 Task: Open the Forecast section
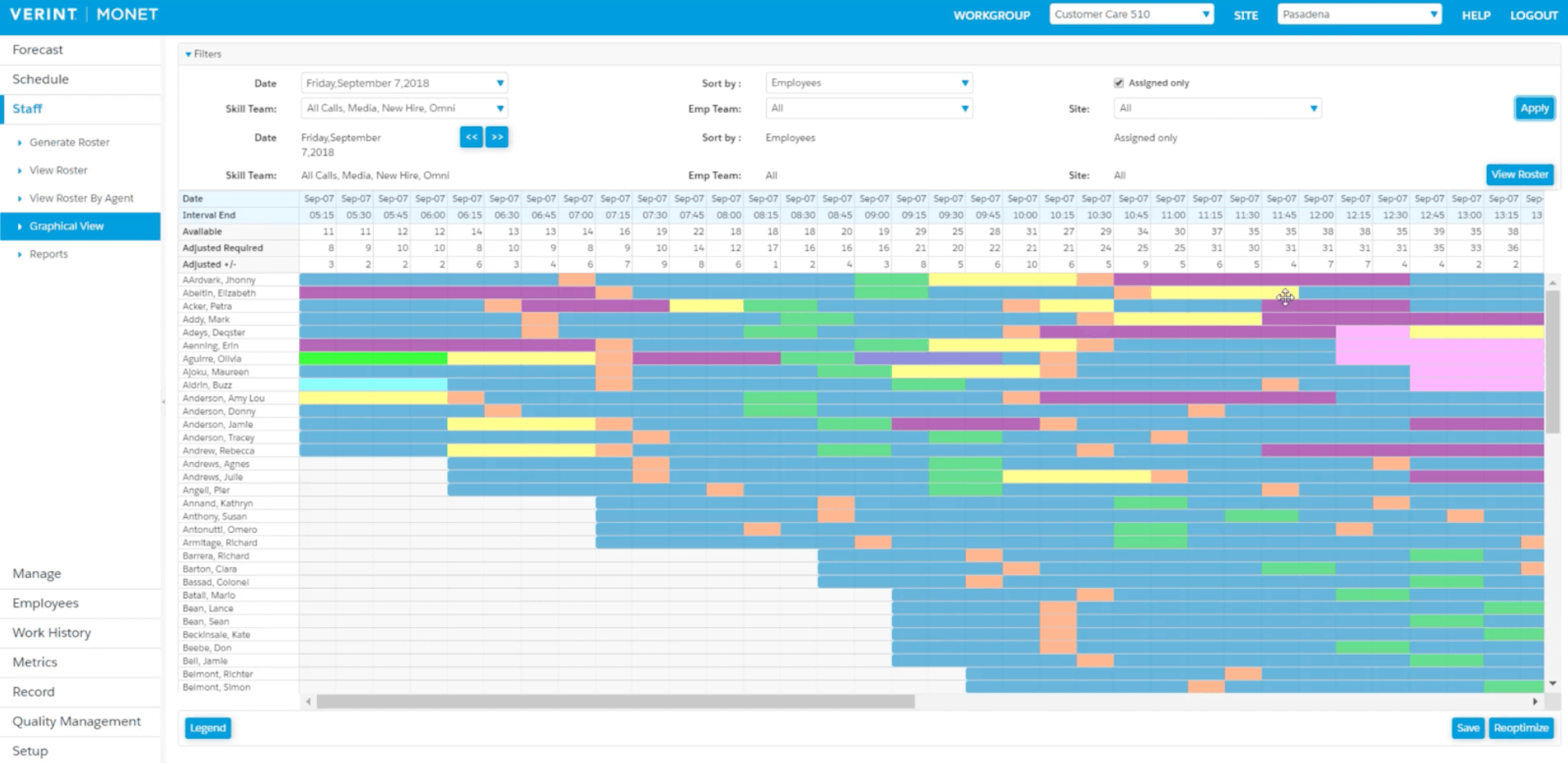tap(38, 50)
